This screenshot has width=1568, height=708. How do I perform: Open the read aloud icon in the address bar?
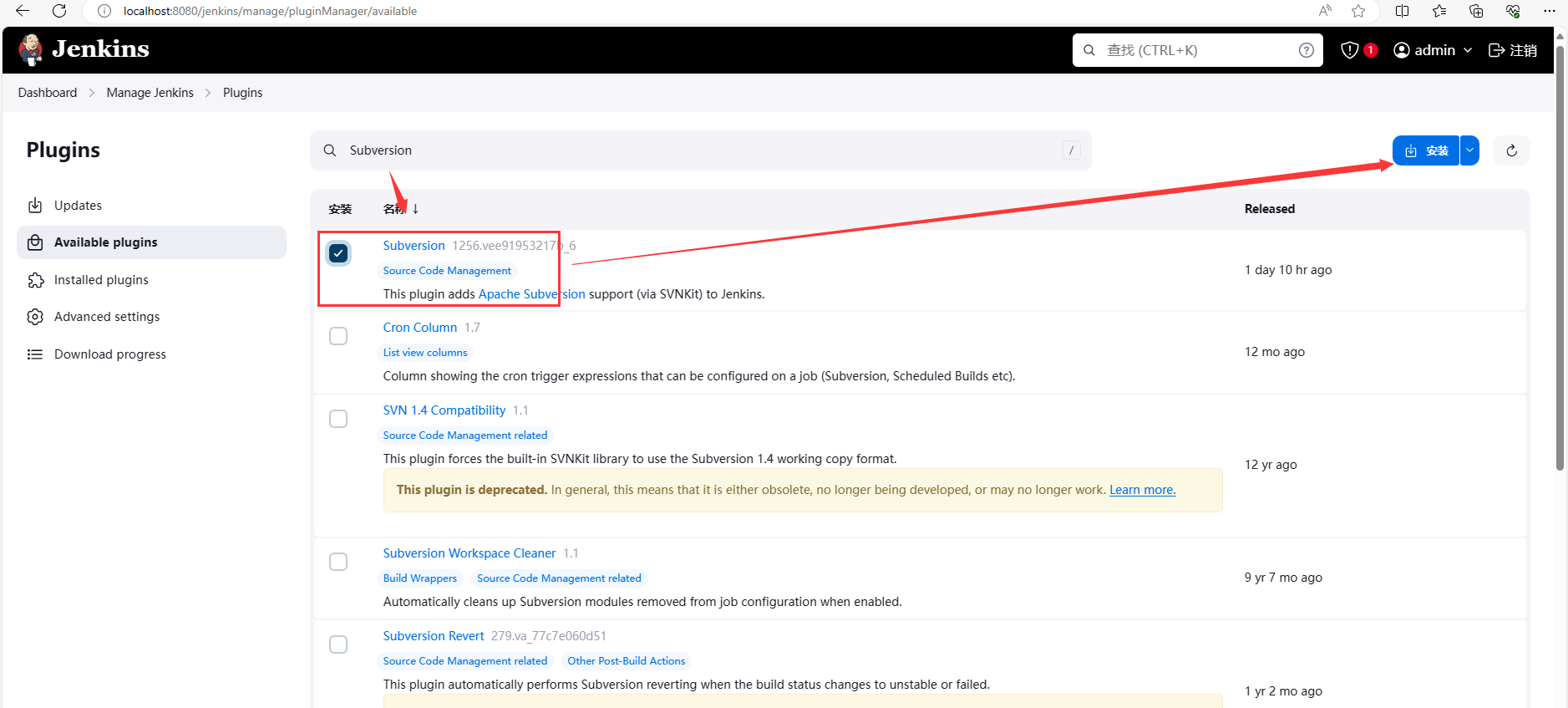[1325, 11]
